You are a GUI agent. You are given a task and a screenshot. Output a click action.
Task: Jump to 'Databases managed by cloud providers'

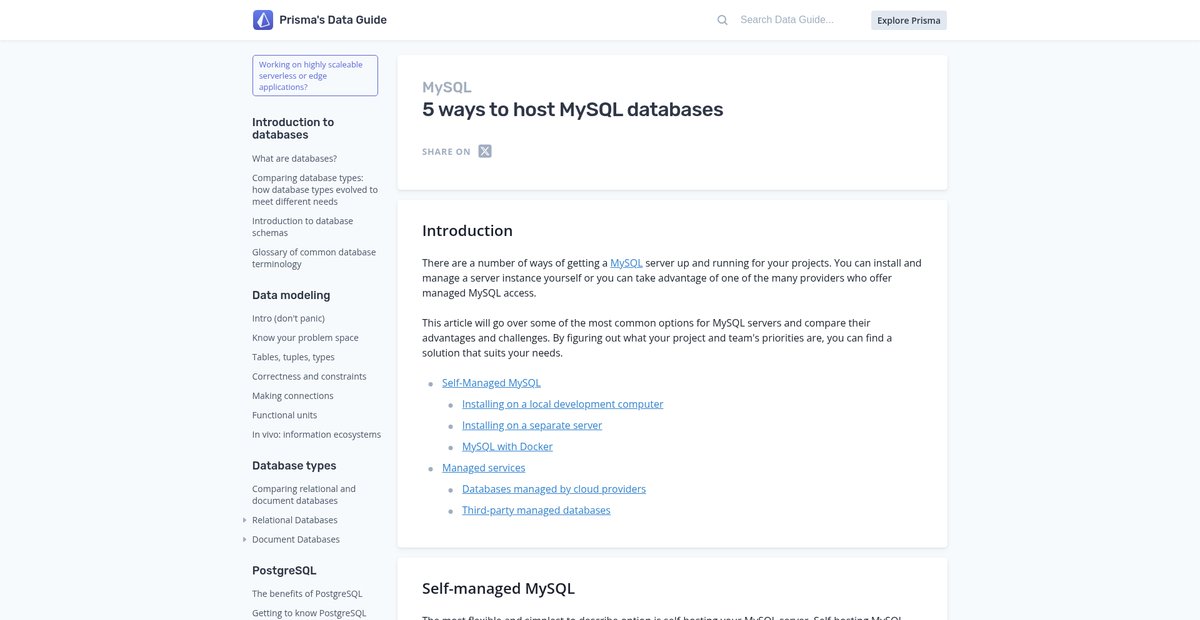(x=554, y=489)
